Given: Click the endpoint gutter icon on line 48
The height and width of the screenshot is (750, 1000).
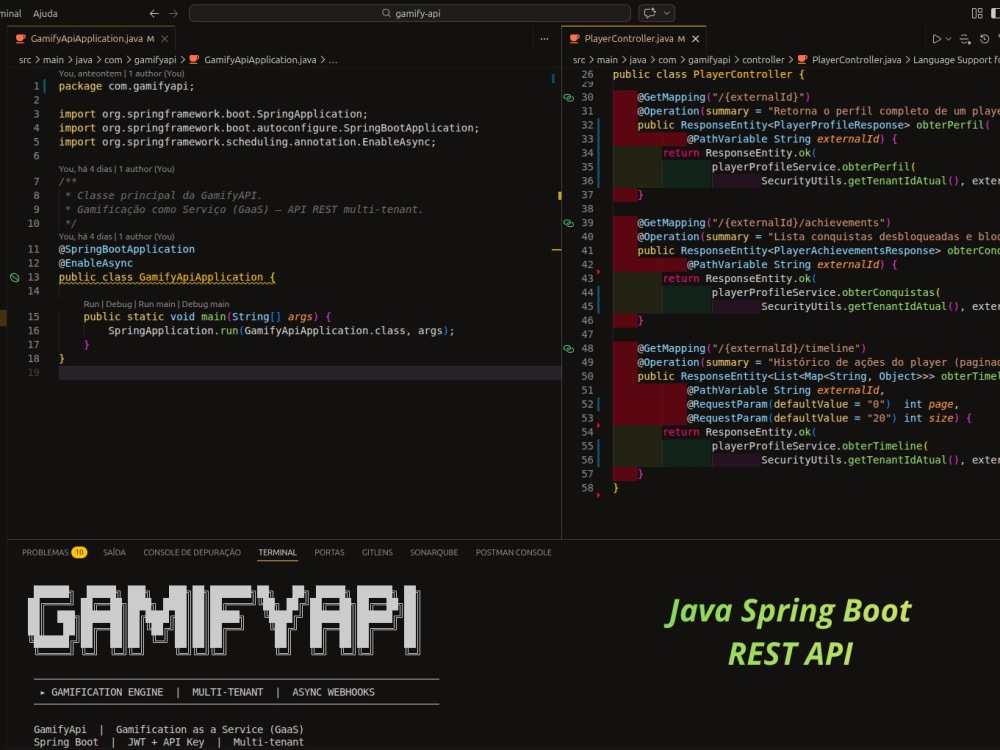Looking at the screenshot, I should tap(568, 349).
